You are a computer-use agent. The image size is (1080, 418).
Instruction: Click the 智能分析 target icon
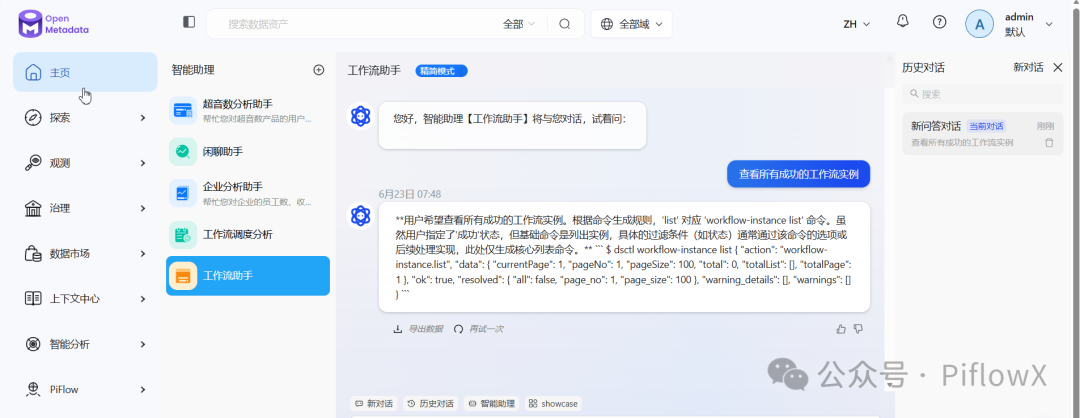coord(32,344)
